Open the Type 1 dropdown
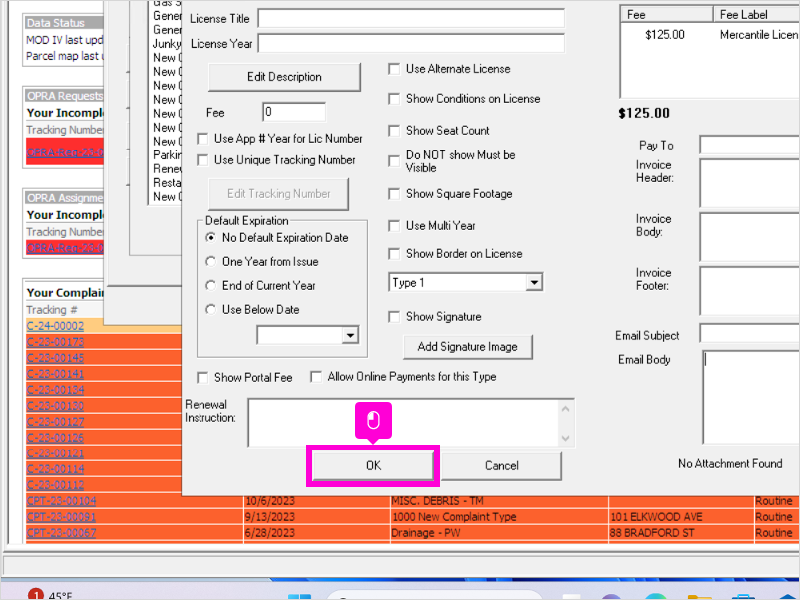 [x=534, y=283]
